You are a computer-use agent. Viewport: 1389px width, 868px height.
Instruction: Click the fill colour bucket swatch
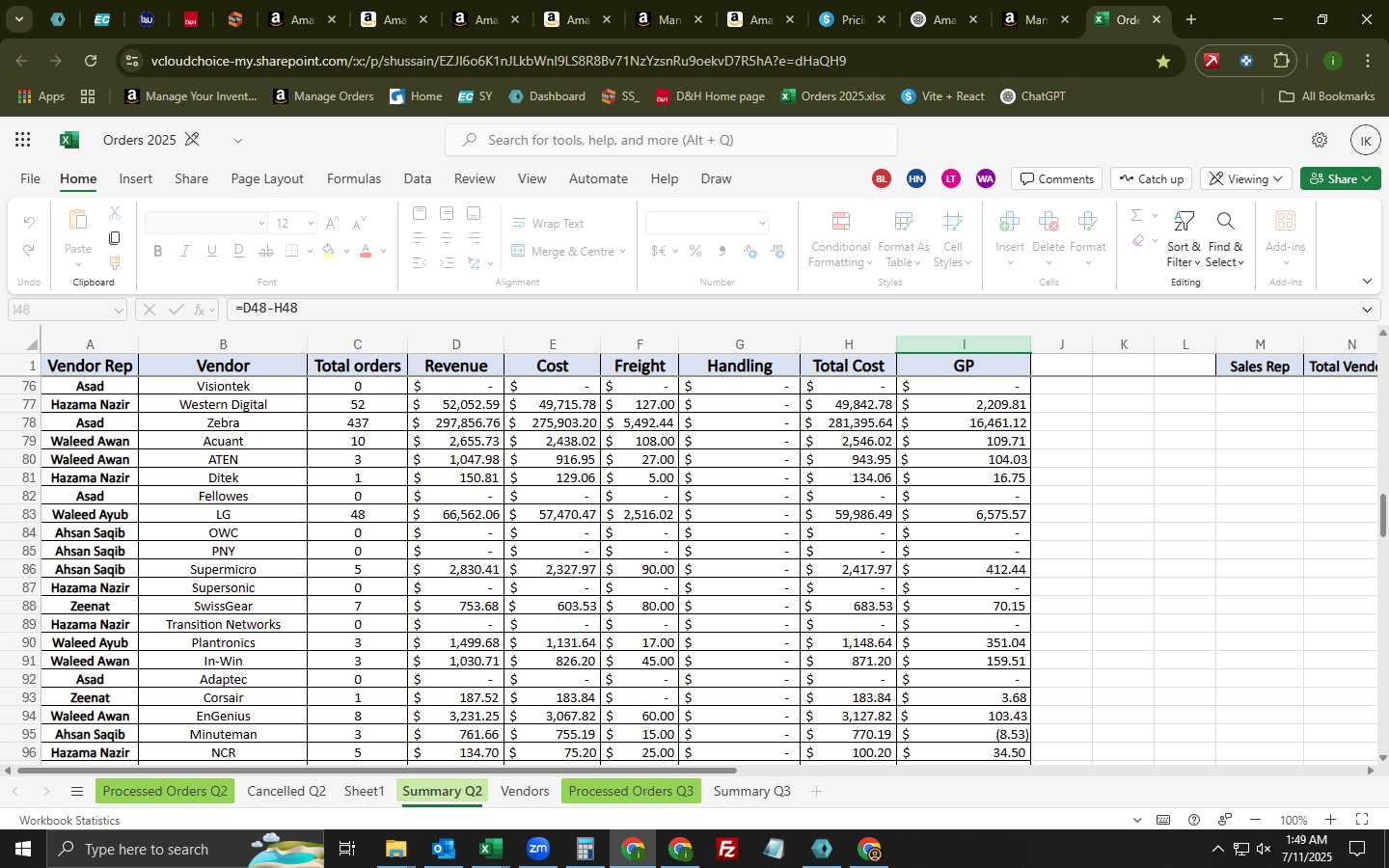(x=329, y=251)
